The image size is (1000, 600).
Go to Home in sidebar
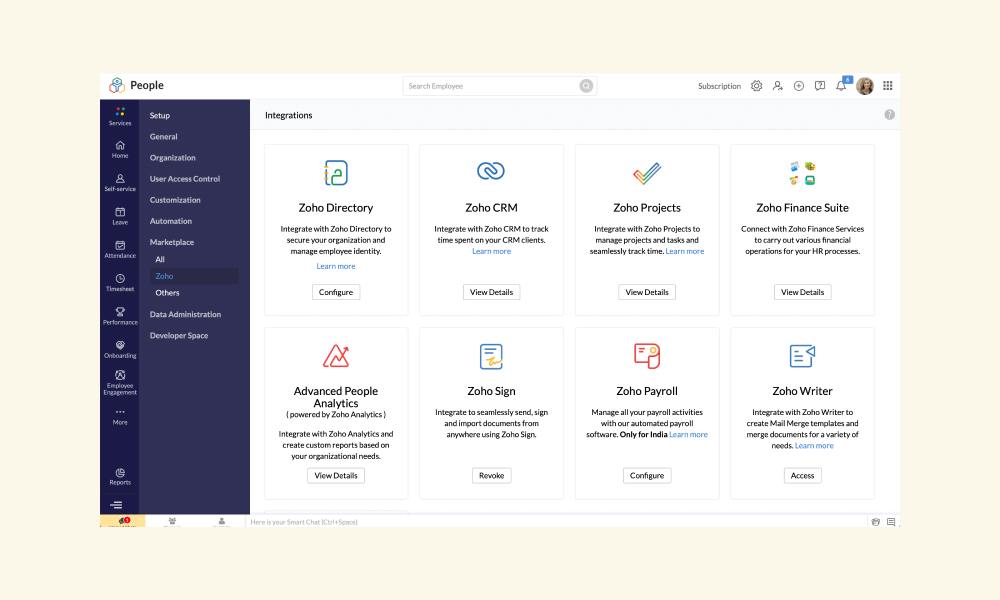click(x=120, y=149)
